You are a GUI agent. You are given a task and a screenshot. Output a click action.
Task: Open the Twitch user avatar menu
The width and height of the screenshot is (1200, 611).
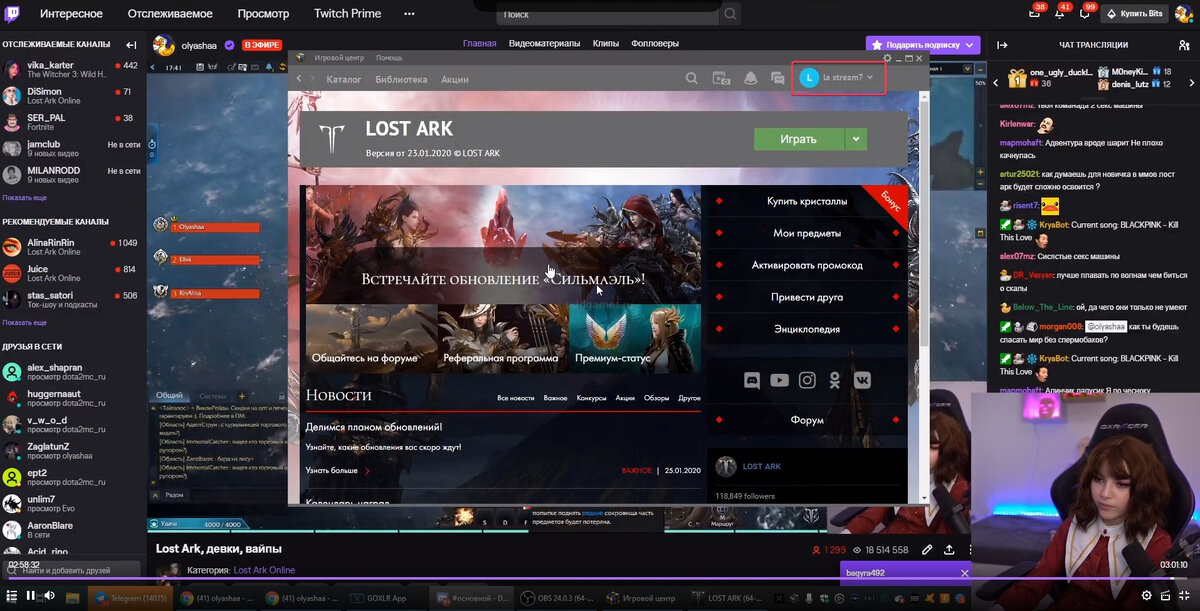click(1186, 14)
